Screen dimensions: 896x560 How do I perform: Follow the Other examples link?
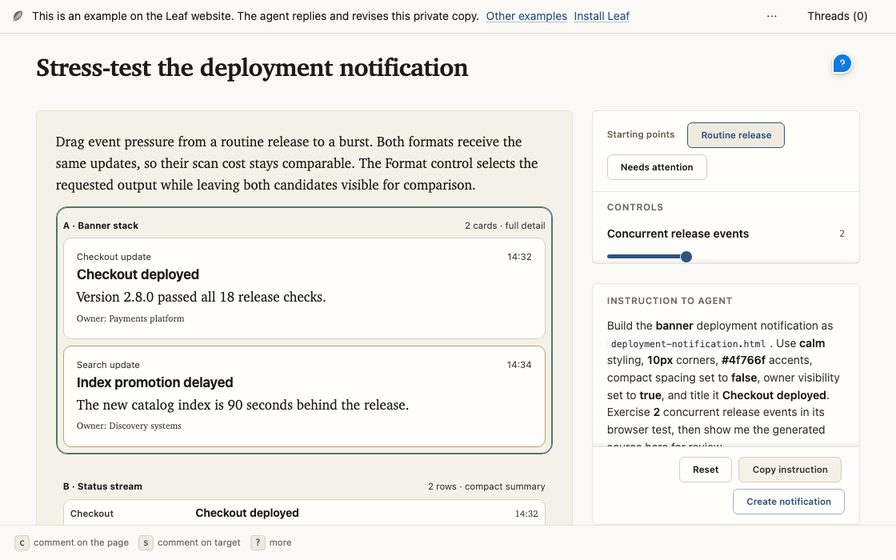(x=526, y=16)
